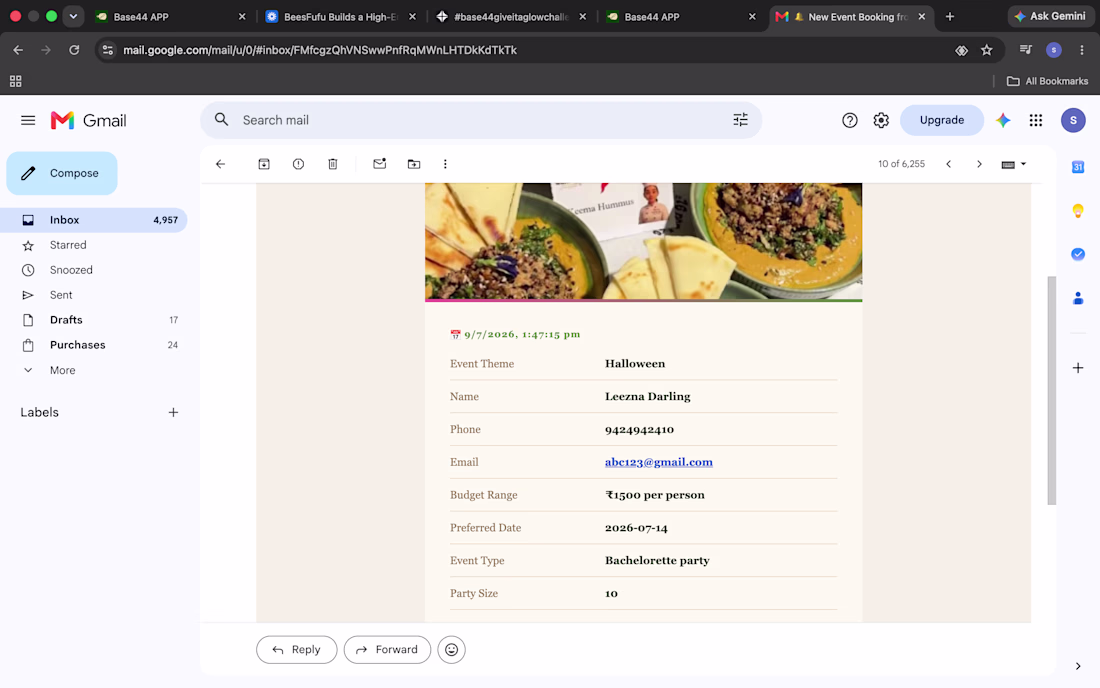
Task: Create a new label plus button
Action: 173,412
